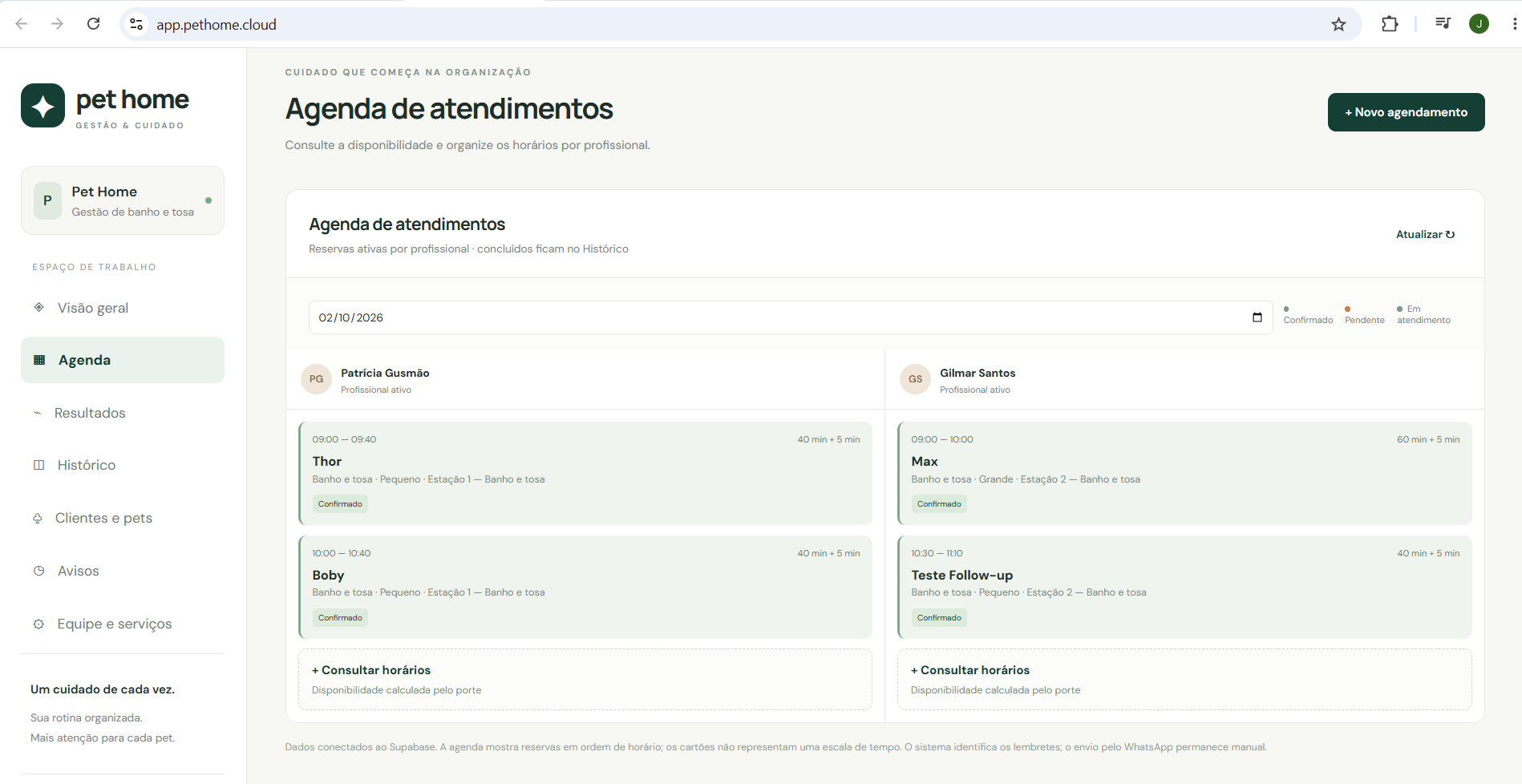The width and height of the screenshot is (1522, 784).
Task: Open the Chrome profile avatar J
Action: pyautogui.click(x=1479, y=24)
